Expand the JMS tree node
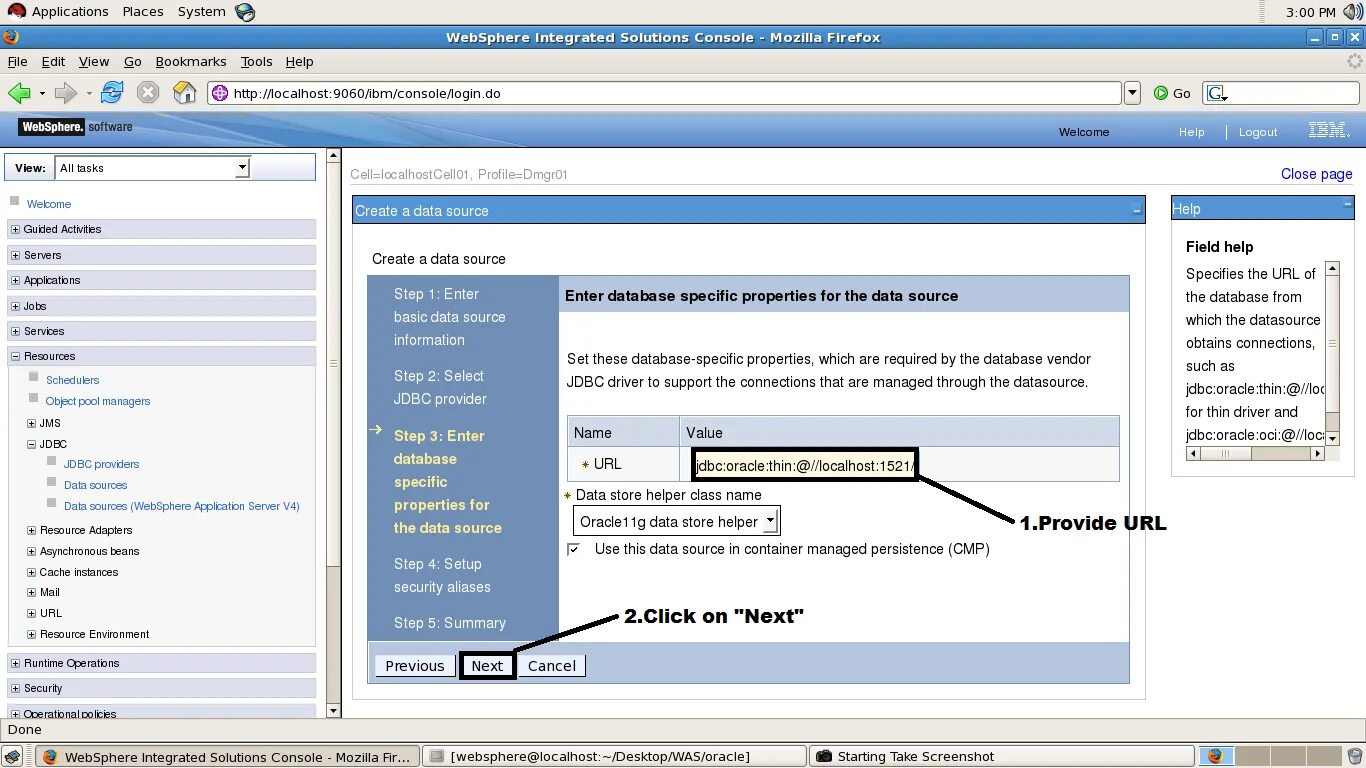This screenshot has height=768, width=1366. 31,423
